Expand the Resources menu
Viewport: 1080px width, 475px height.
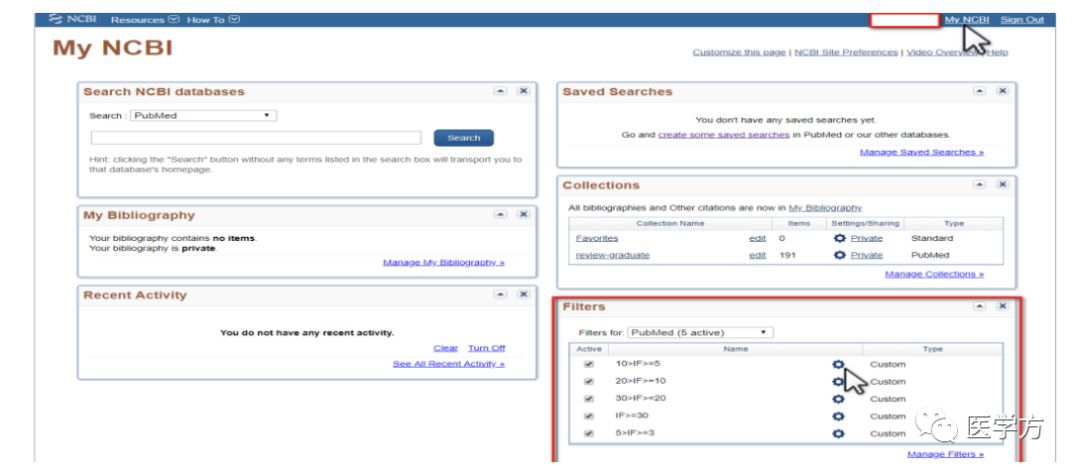pos(145,19)
